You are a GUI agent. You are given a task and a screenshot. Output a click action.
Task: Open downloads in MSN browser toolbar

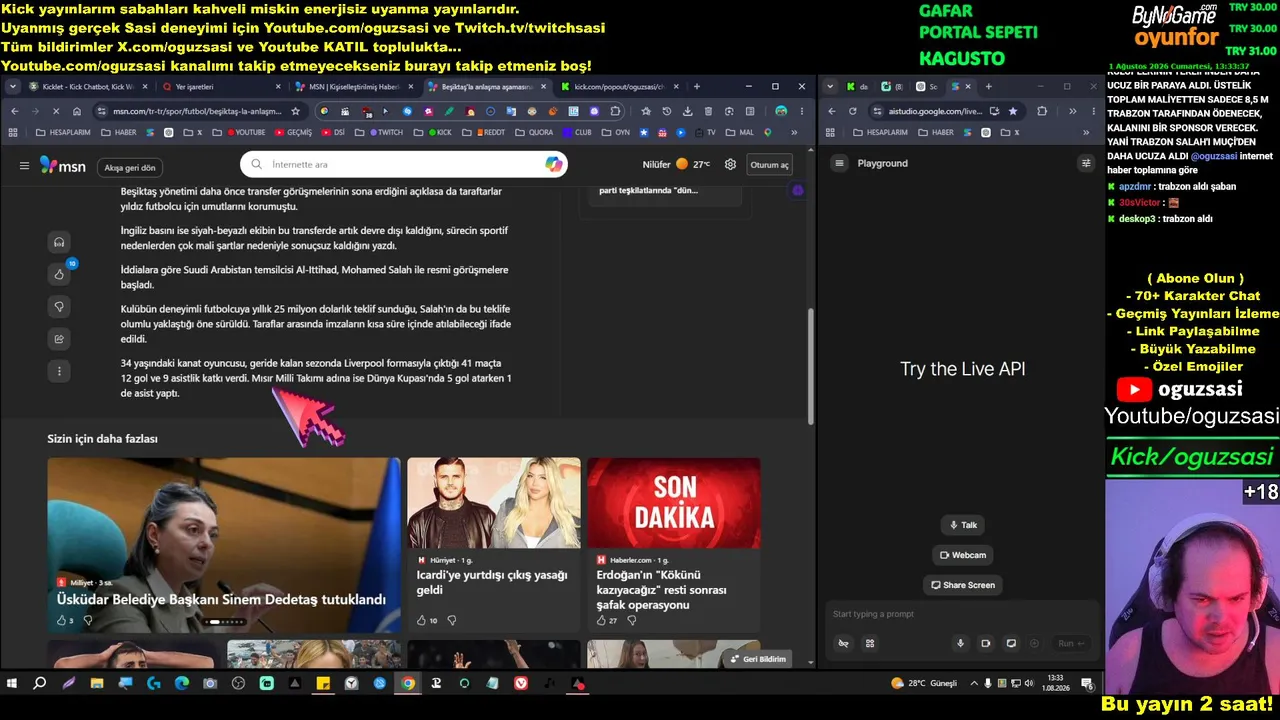(x=687, y=111)
